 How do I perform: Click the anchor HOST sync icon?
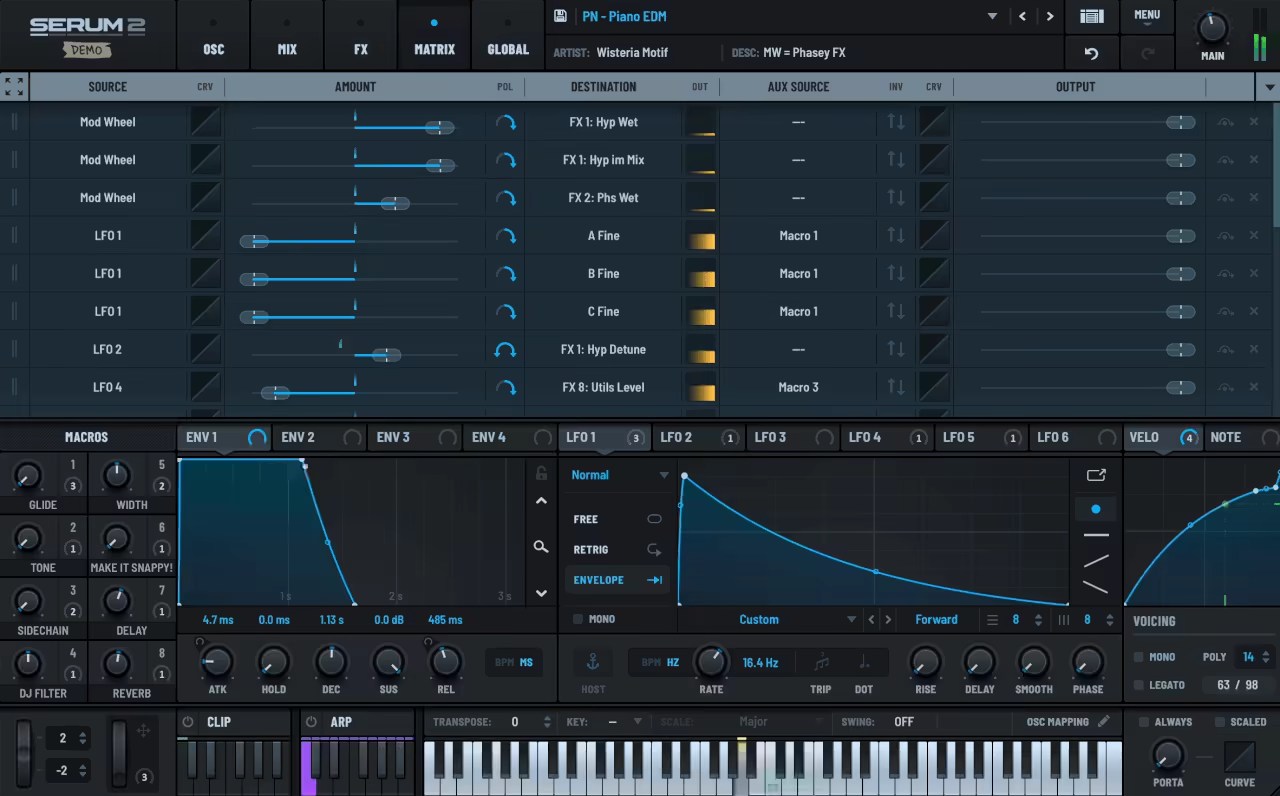[x=593, y=662]
